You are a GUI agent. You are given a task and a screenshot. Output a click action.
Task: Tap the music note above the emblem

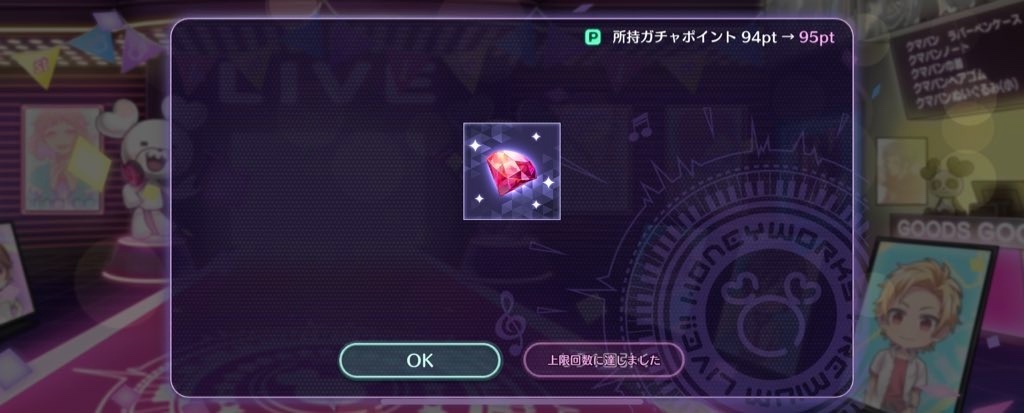click(x=641, y=125)
